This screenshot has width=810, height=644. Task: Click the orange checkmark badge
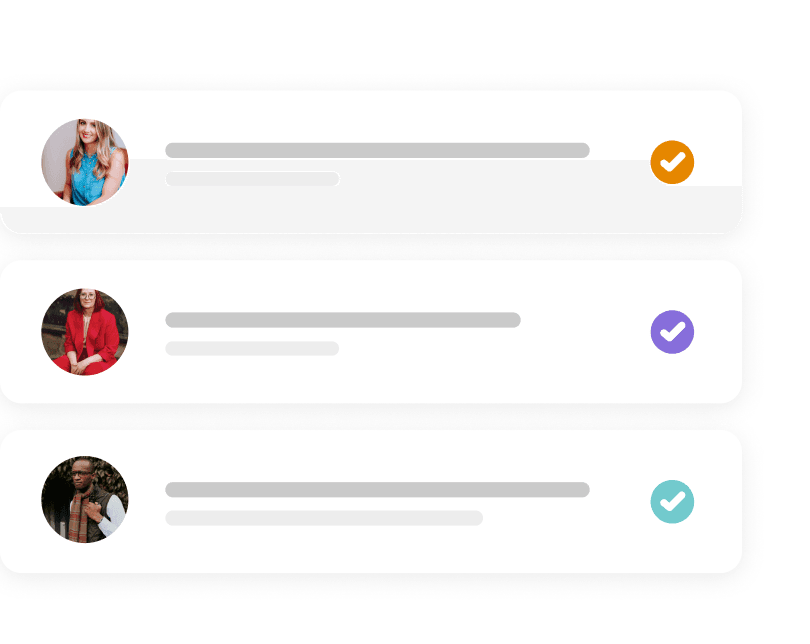tap(672, 162)
